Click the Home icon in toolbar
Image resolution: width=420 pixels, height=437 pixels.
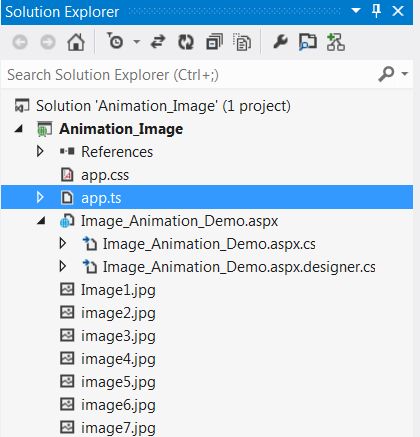pyautogui.click(x=76, y=42)
